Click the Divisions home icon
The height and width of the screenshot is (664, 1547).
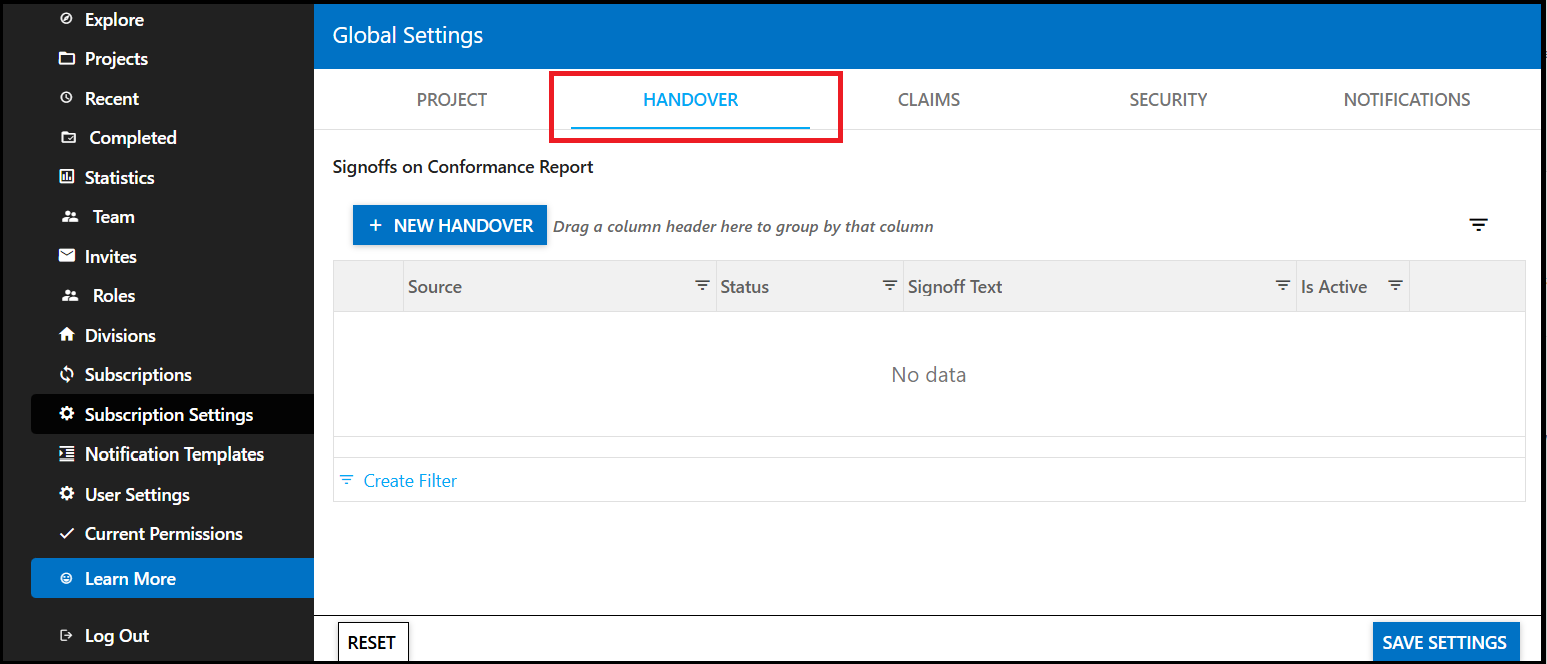point(67,335)
